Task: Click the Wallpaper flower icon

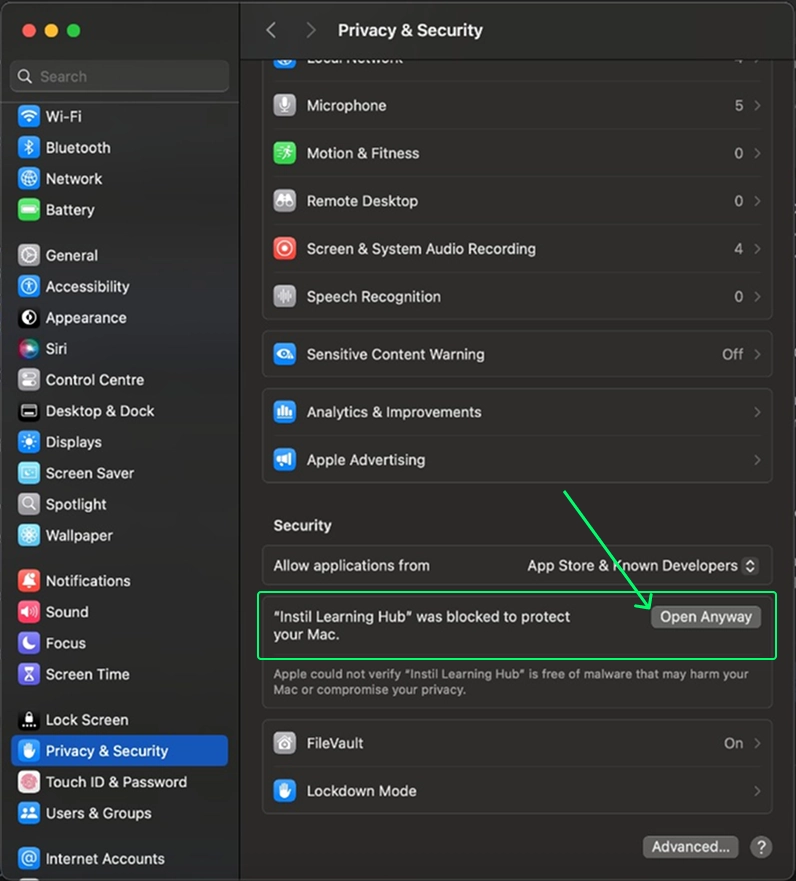Action: (x=29, y=535)
